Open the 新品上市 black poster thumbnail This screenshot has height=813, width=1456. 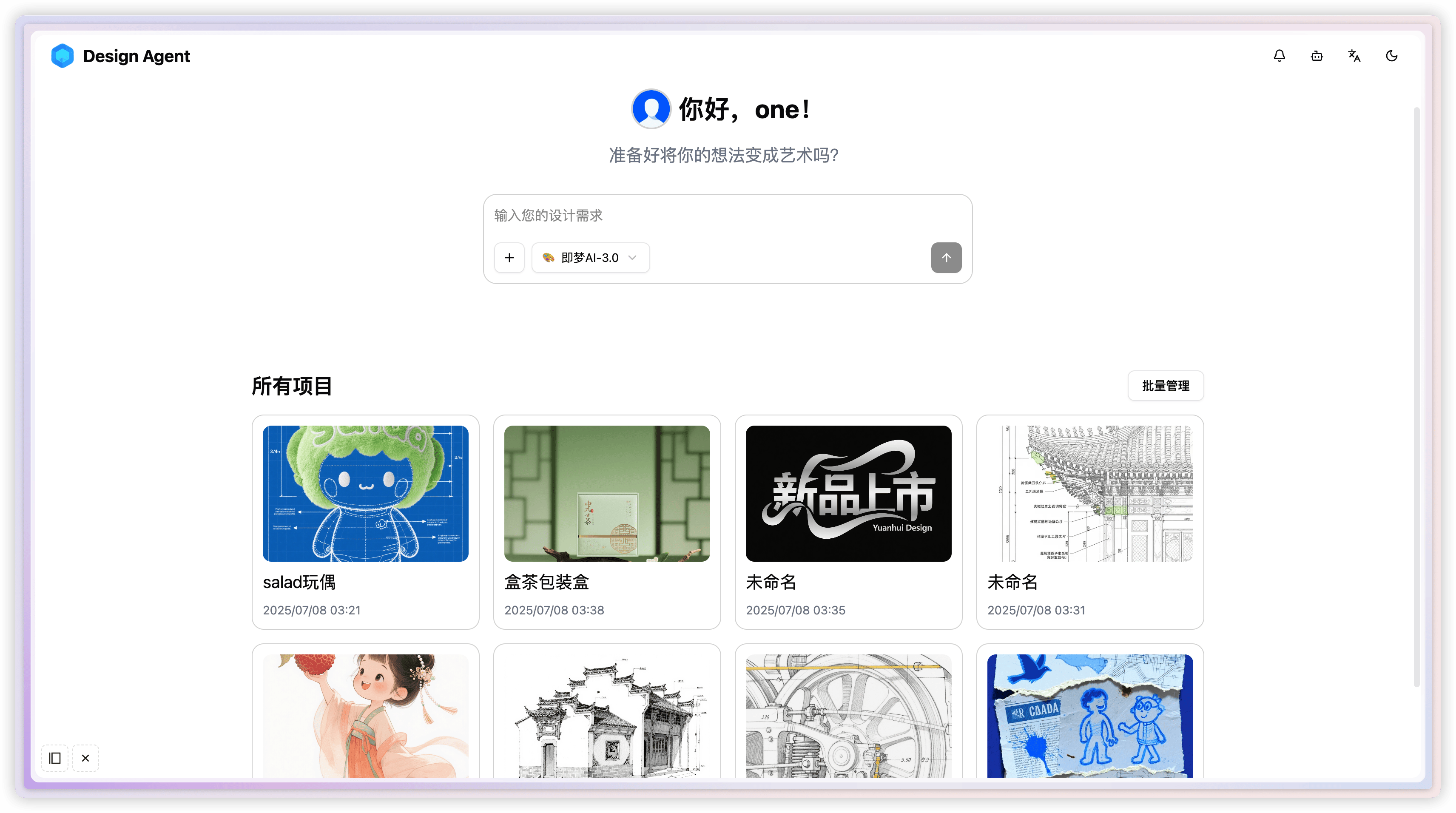[x=848, y=493]
